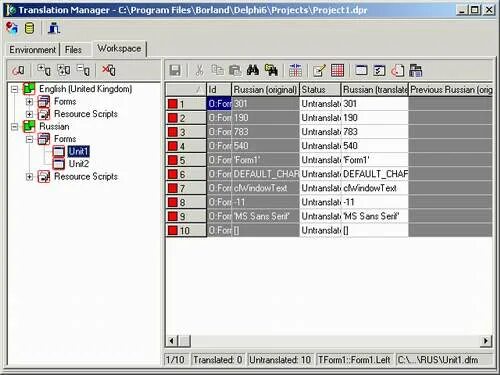Click the Untranslated: 10 status bar panel

point(280,360)
